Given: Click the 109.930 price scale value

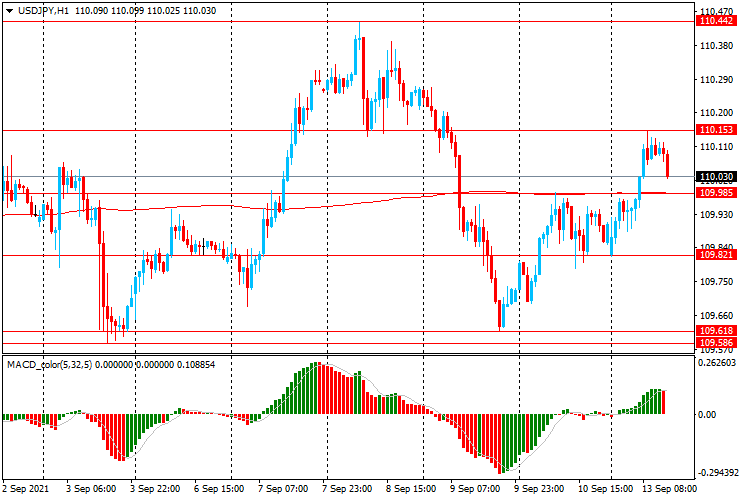Looking at the screenshot, I should [716, 215].
